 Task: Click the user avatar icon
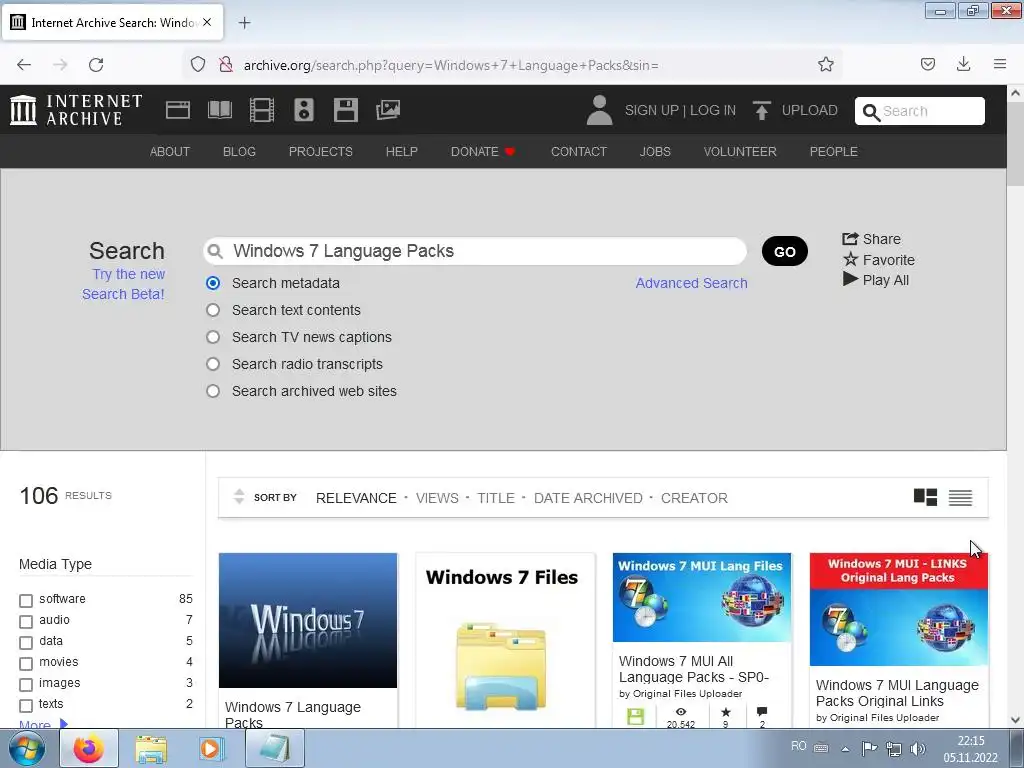pyautogui.click(x=599, y=110)
